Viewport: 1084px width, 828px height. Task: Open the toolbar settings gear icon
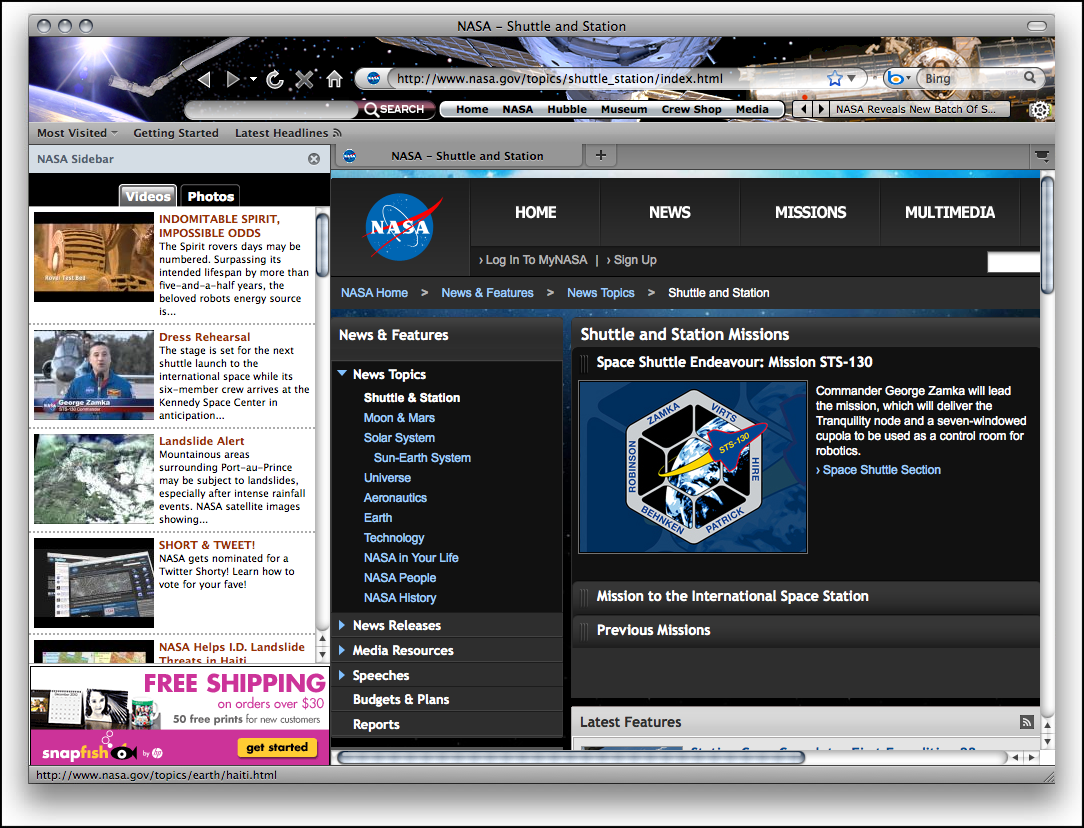(x=1040, y=110)
